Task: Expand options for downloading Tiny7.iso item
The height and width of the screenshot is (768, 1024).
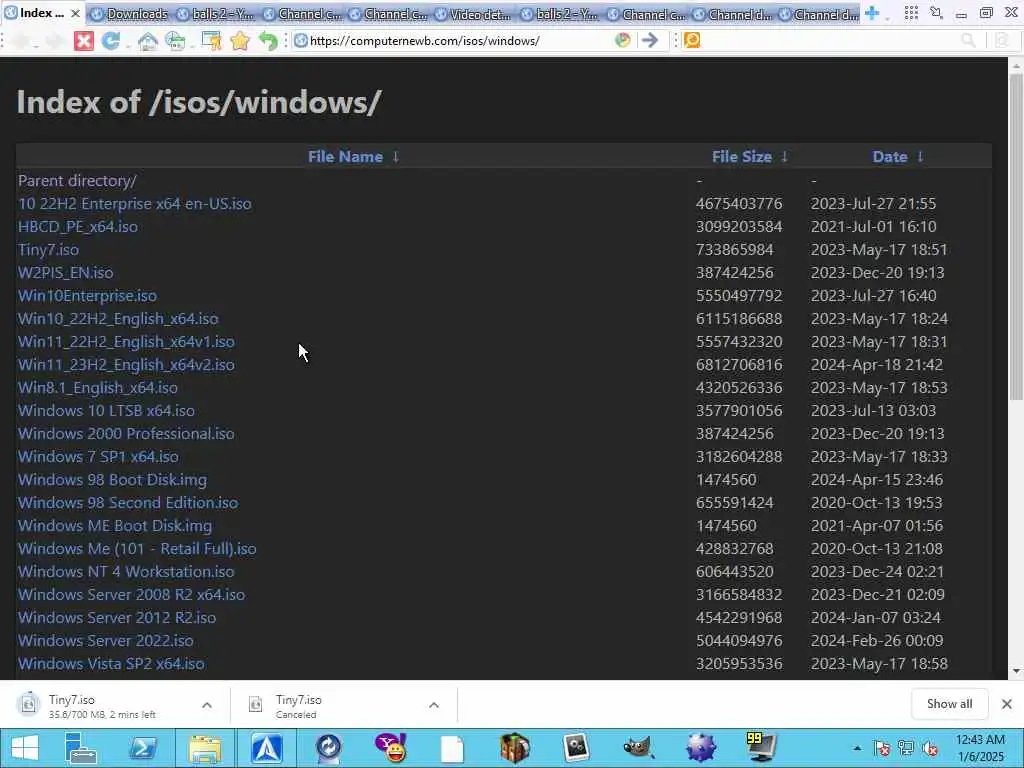Action: click(207, 705)
